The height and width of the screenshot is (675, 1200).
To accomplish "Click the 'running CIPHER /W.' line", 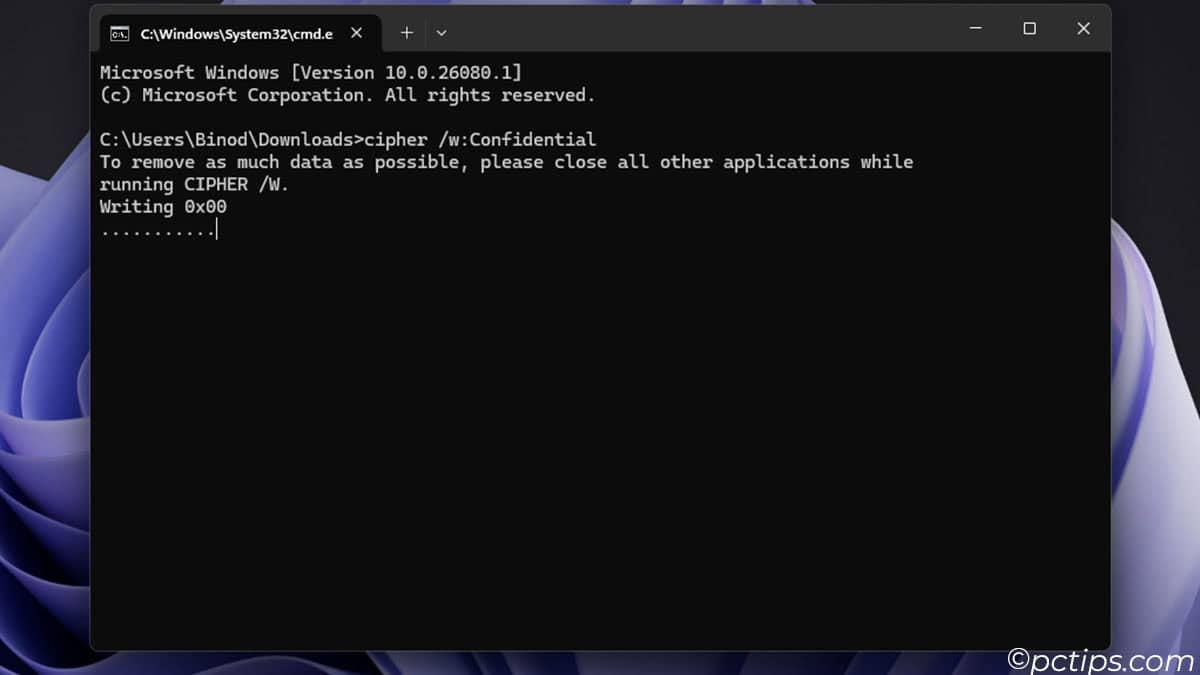I will [194, 184].
